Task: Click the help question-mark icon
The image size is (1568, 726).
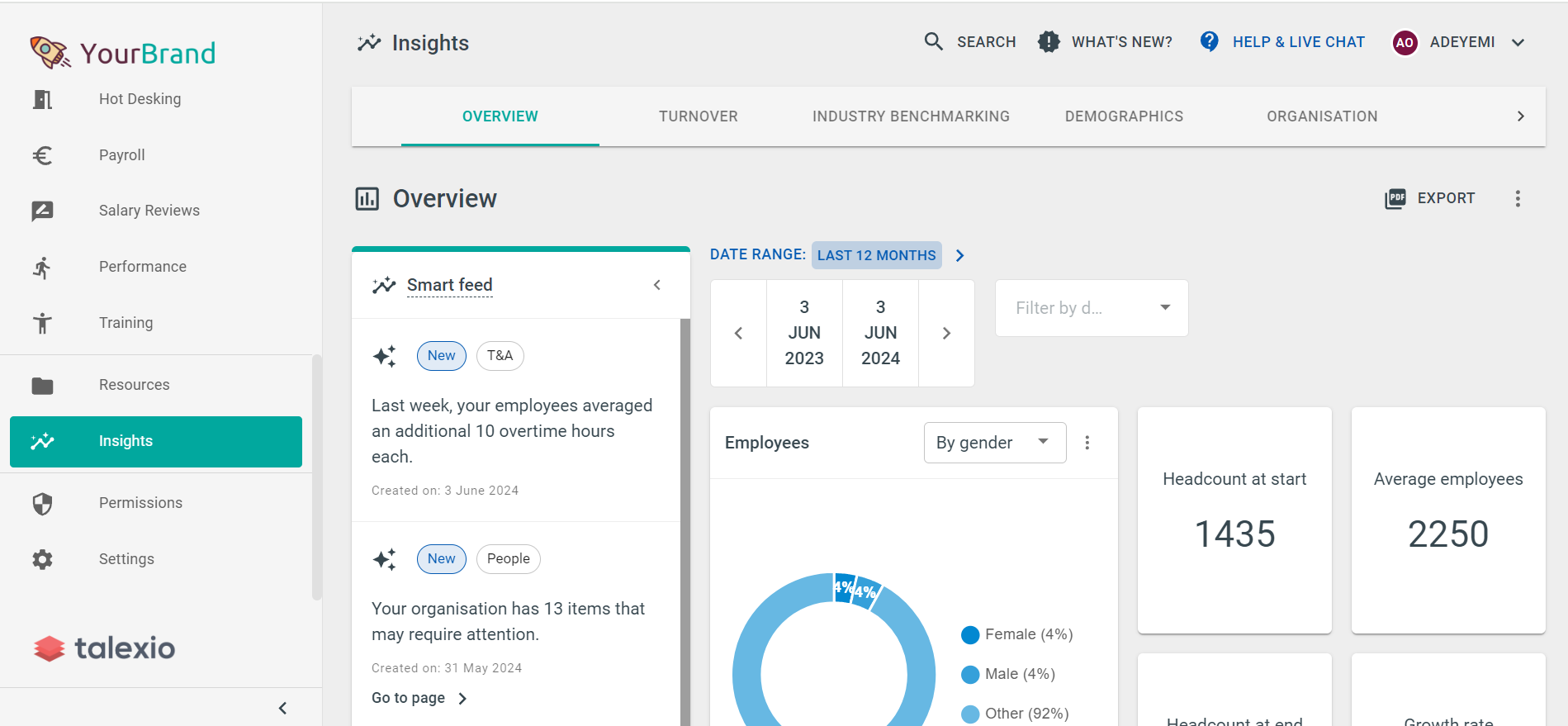Action: pos(1209,41)
